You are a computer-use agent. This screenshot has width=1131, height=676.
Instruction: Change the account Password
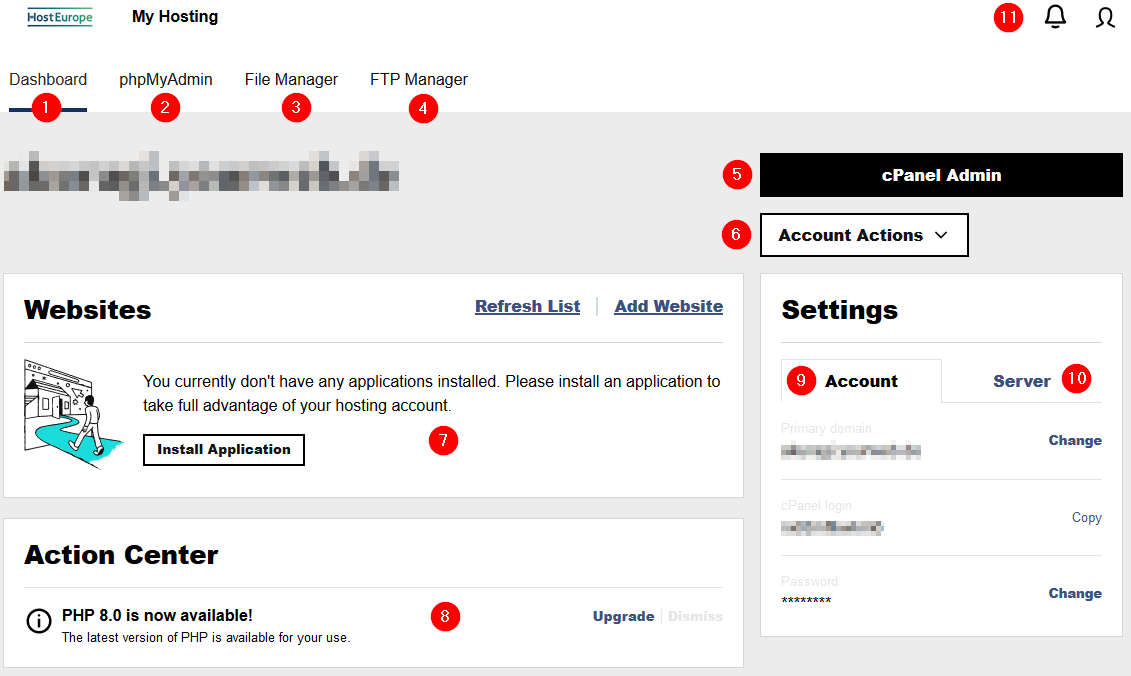[x=1075, y=593]
